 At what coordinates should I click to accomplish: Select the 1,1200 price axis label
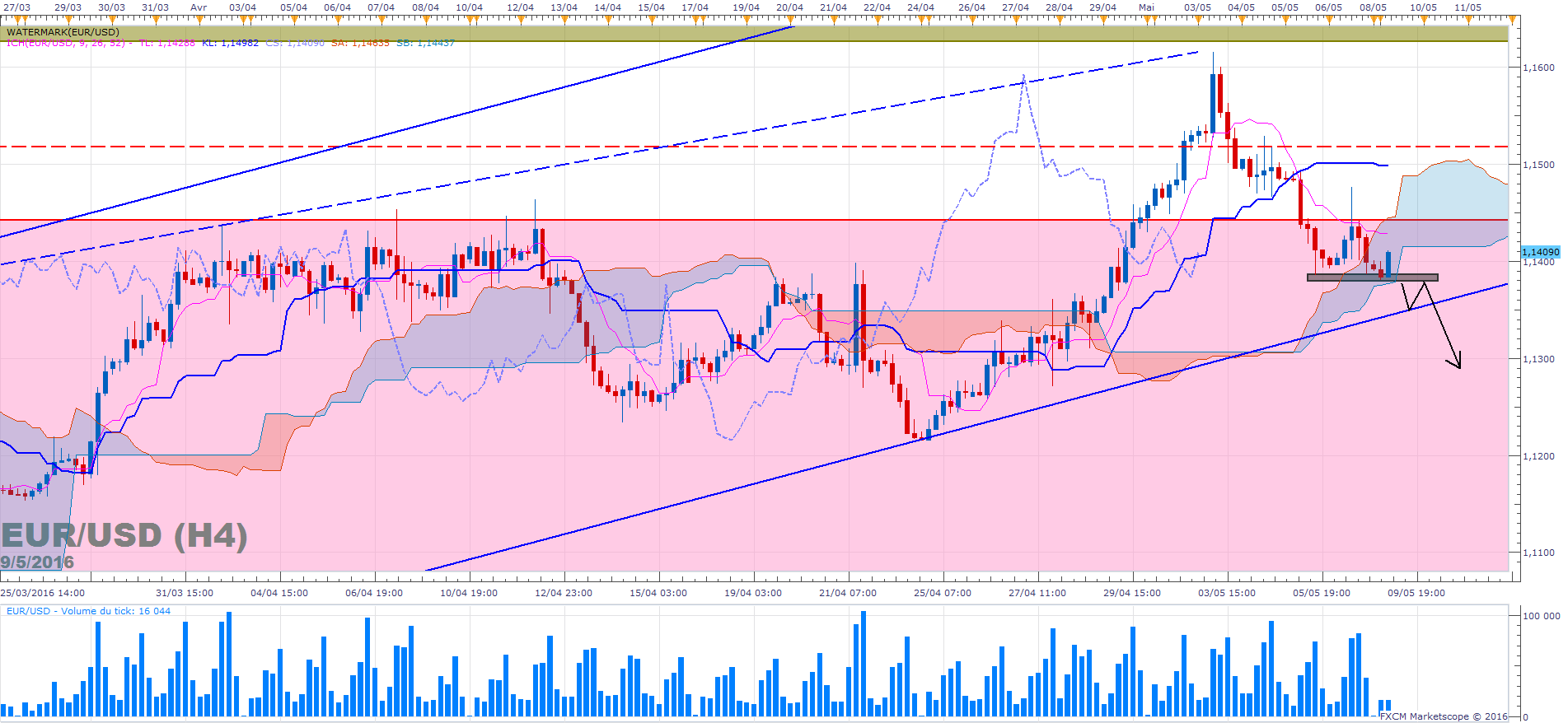tap(1538, 456)
